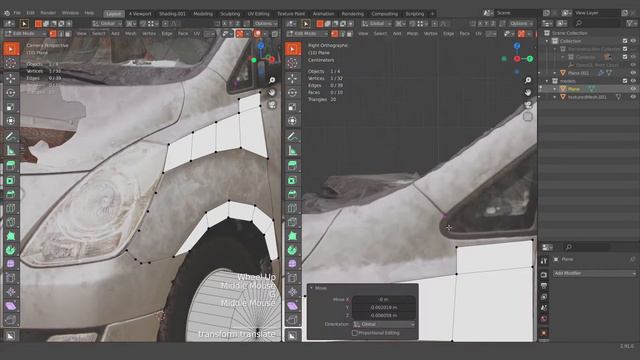Screen dimensions: 640x360
Task: Click the pan hand gizmo in right viewport
Action: (528, 93)
